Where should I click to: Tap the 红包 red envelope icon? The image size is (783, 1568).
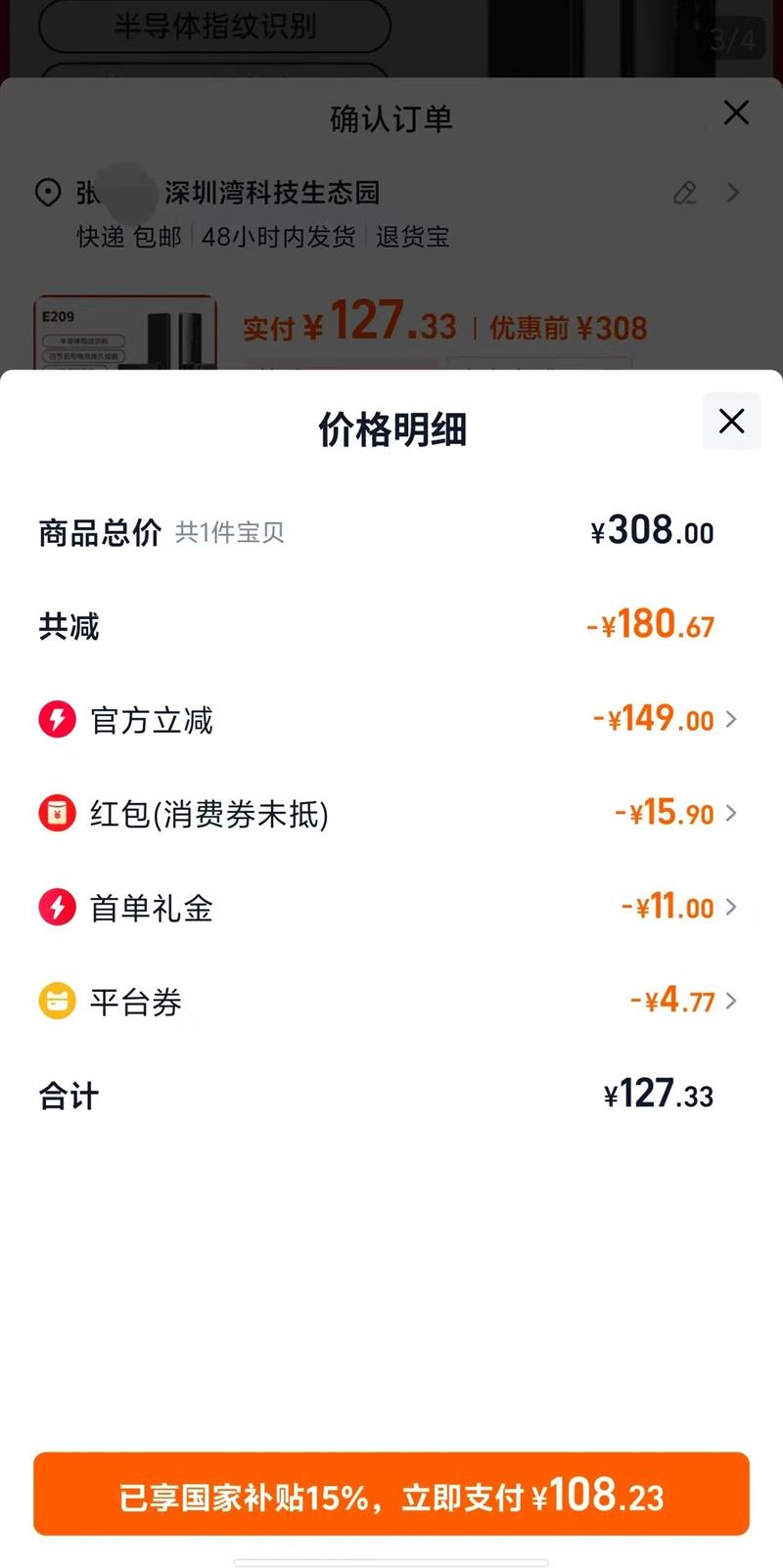tap(57, 813)
